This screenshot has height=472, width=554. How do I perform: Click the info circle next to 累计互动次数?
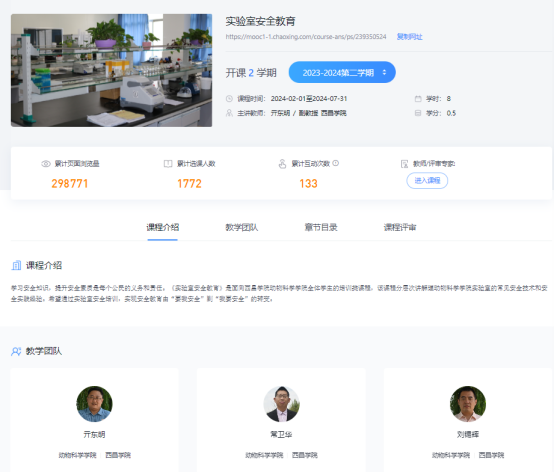tap(336, 163)
